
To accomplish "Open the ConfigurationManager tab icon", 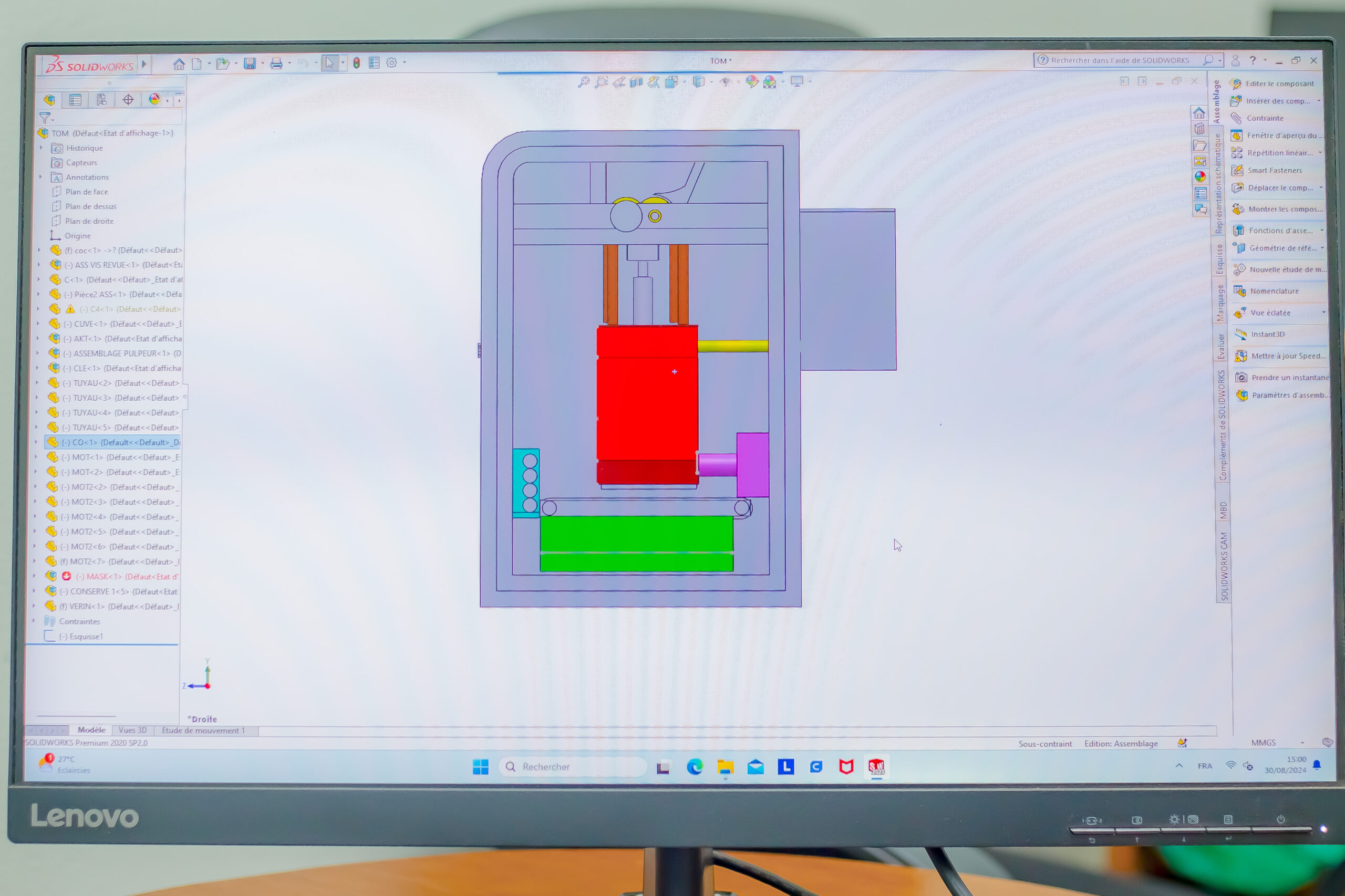I will click(102, 100).
